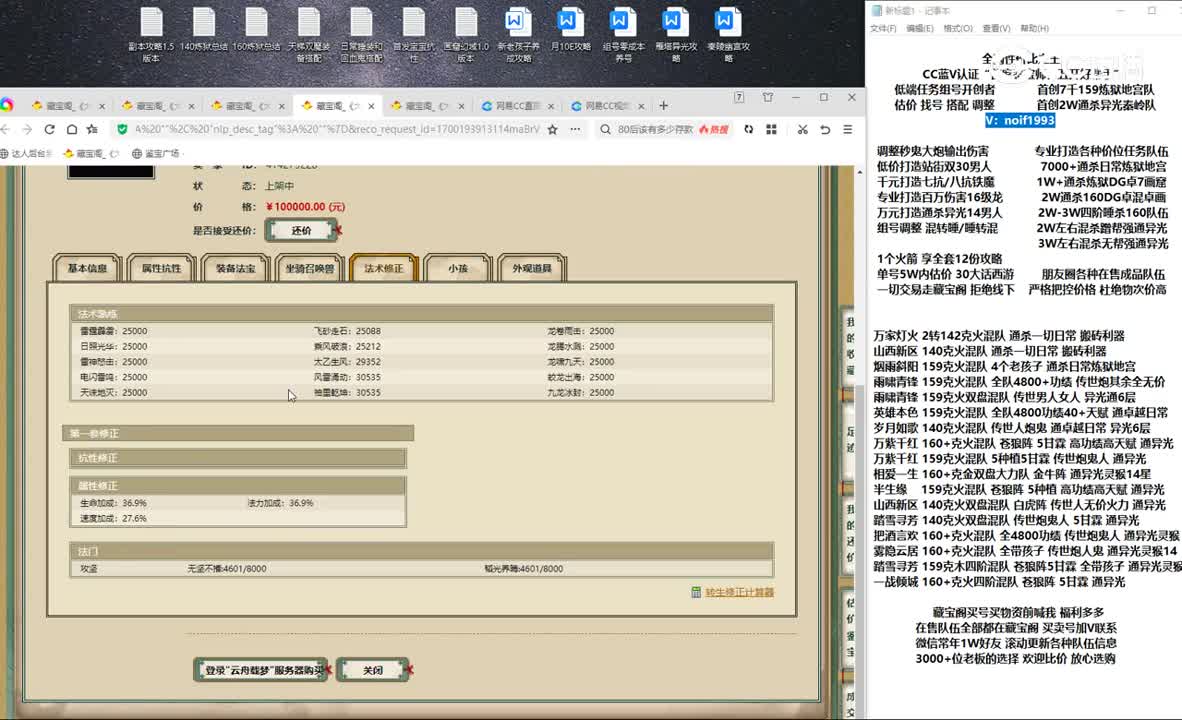
Task: Open Notepad 文件(F) menu
Action: [883, 29]
